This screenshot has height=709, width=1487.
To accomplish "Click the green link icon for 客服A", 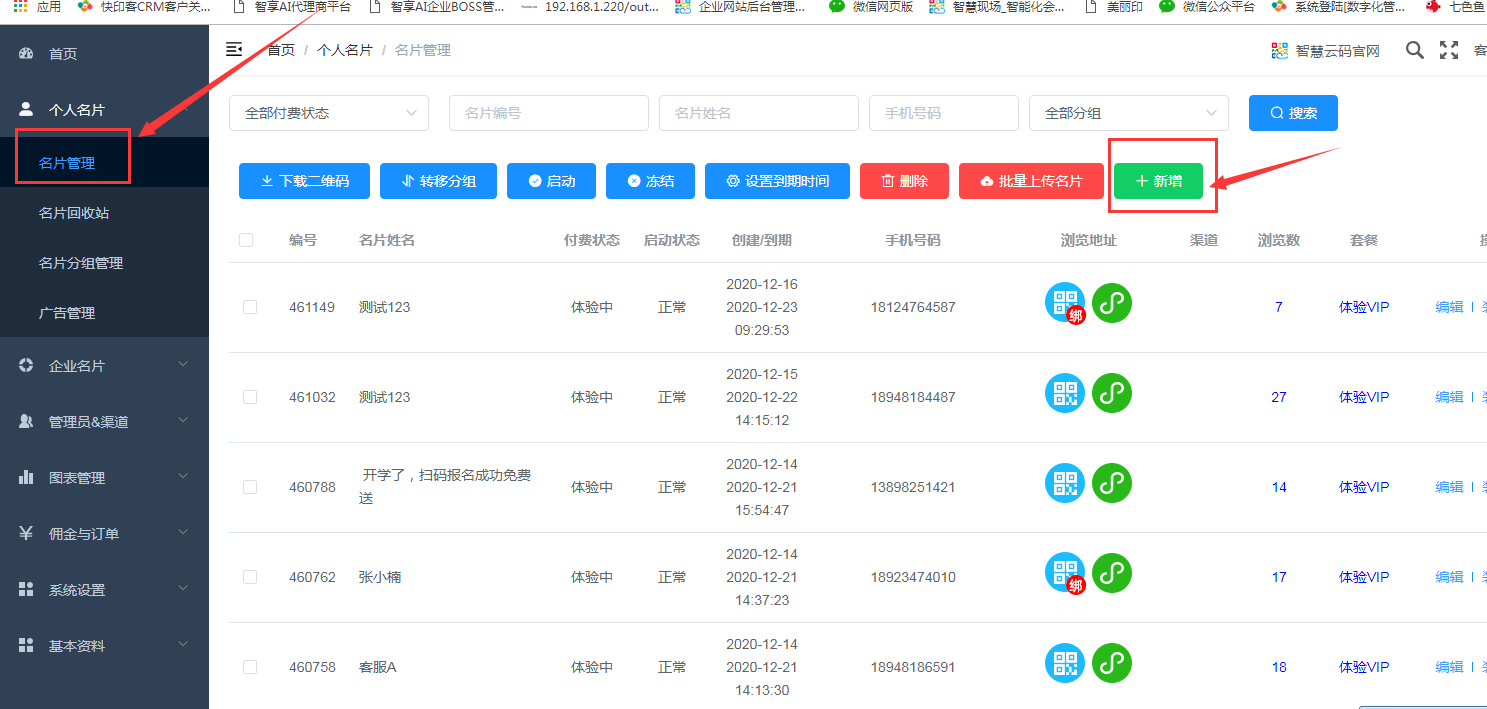I will (1111, 663).
